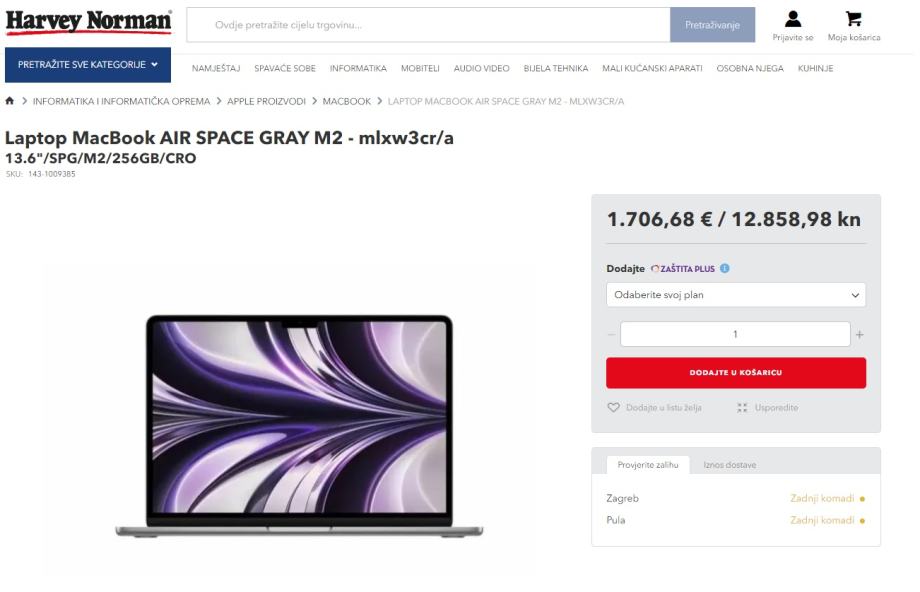This screenshot has height=592, width=920.
Task: Open the MacBook breadcrumb link
Action: (x=346, y=101)
